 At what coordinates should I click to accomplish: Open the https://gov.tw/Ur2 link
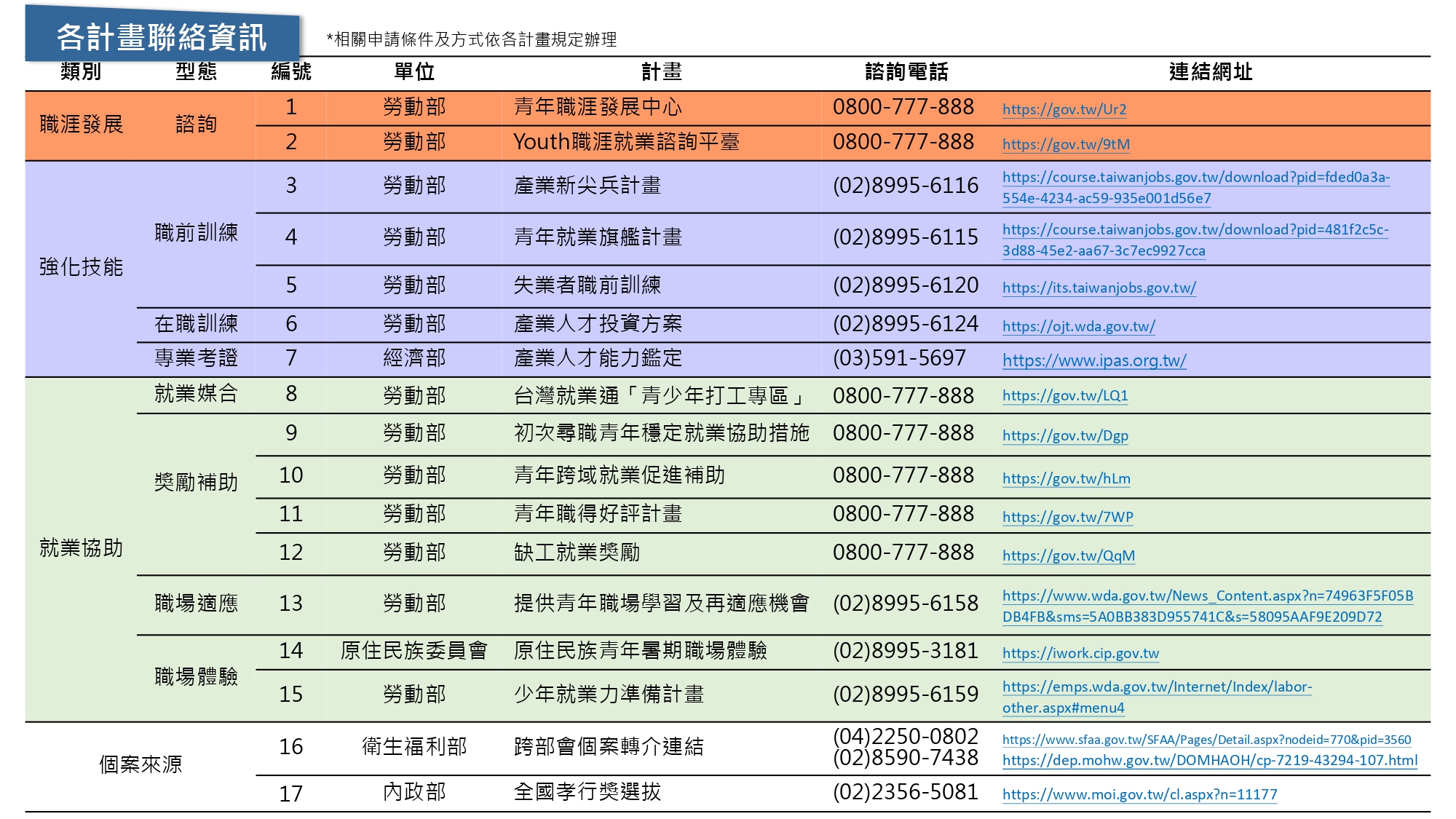coord(1064,109)
